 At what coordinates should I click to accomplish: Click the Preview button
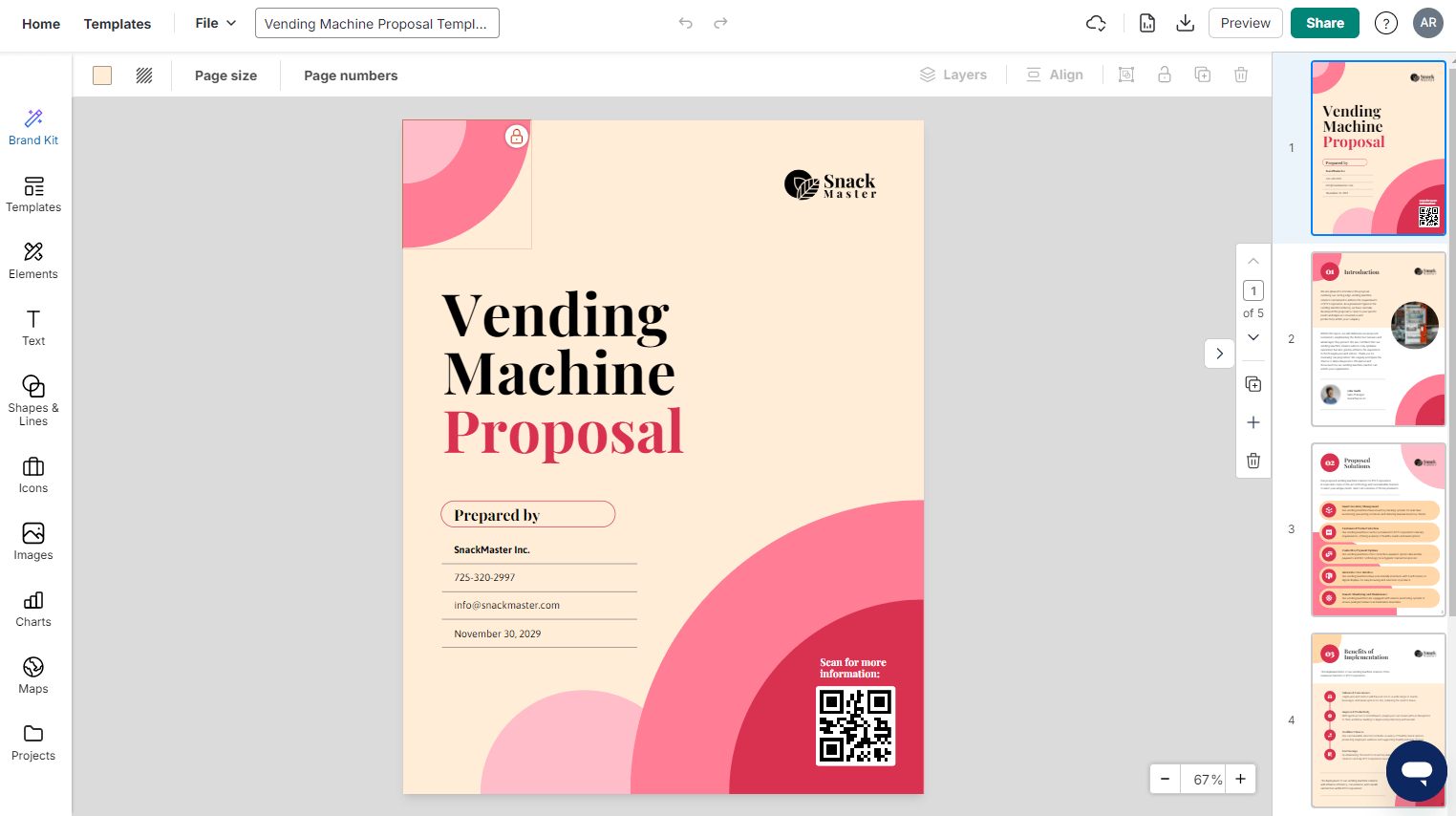[x=1245, y=23]
